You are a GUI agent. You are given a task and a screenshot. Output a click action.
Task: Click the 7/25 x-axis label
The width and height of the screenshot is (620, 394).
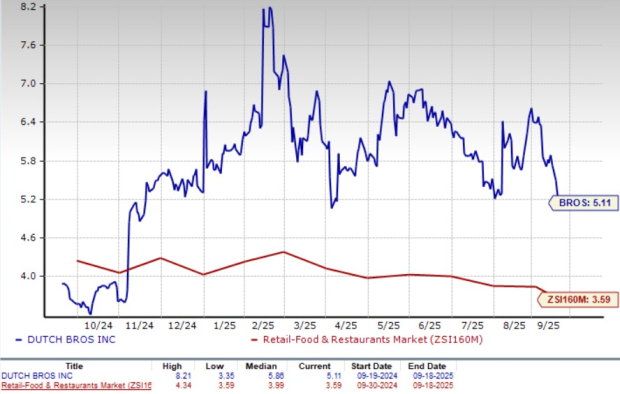[x=473, y=326]
